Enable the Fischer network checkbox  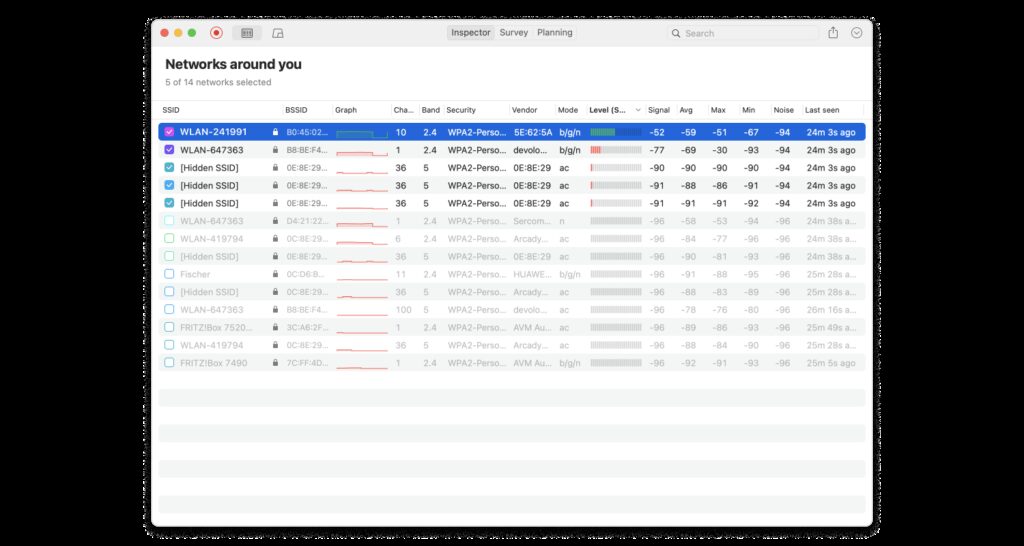[x=169, y=274]
